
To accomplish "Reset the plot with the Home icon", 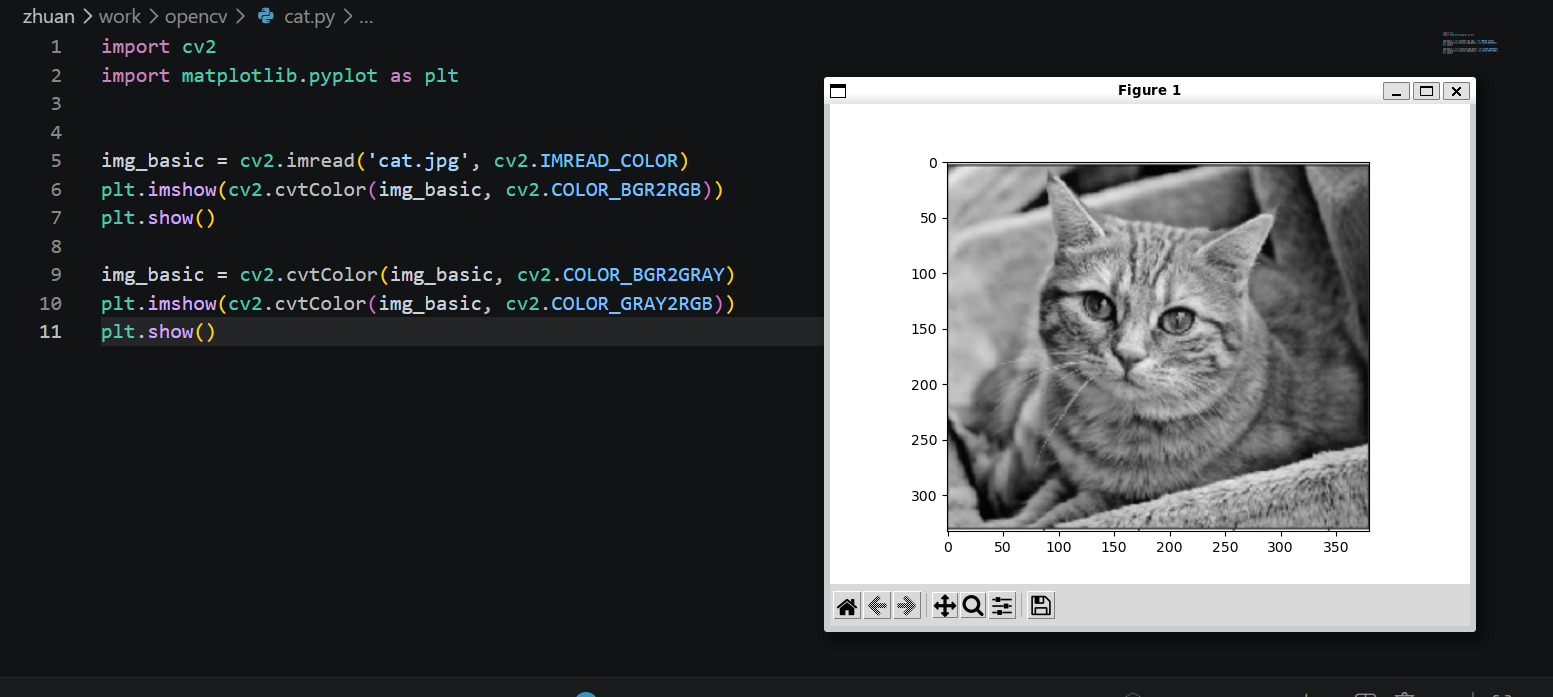I will click(x=847, y=606).
